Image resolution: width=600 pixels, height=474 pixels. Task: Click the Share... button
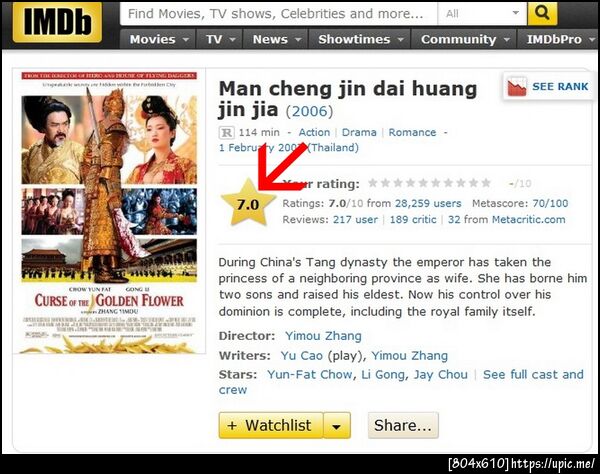click(x=403, y=425)
